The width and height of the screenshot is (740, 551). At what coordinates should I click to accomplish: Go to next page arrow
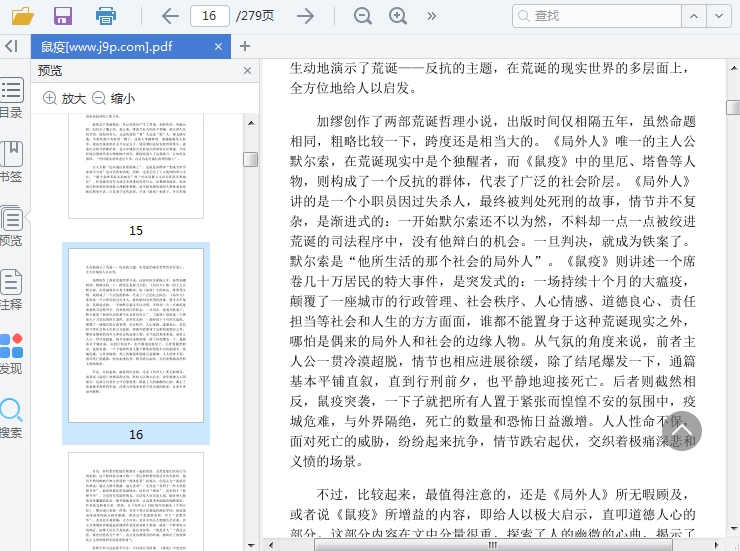pos(305,16)
